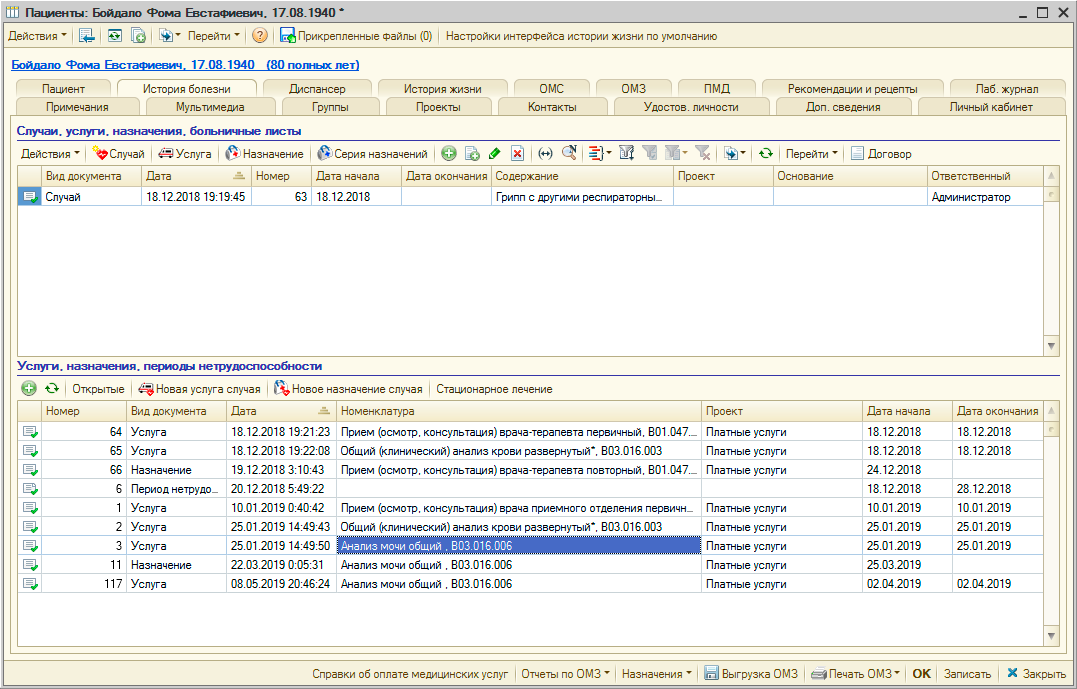Expand the Печать ОМЗ dropdown

coord(856,674)
